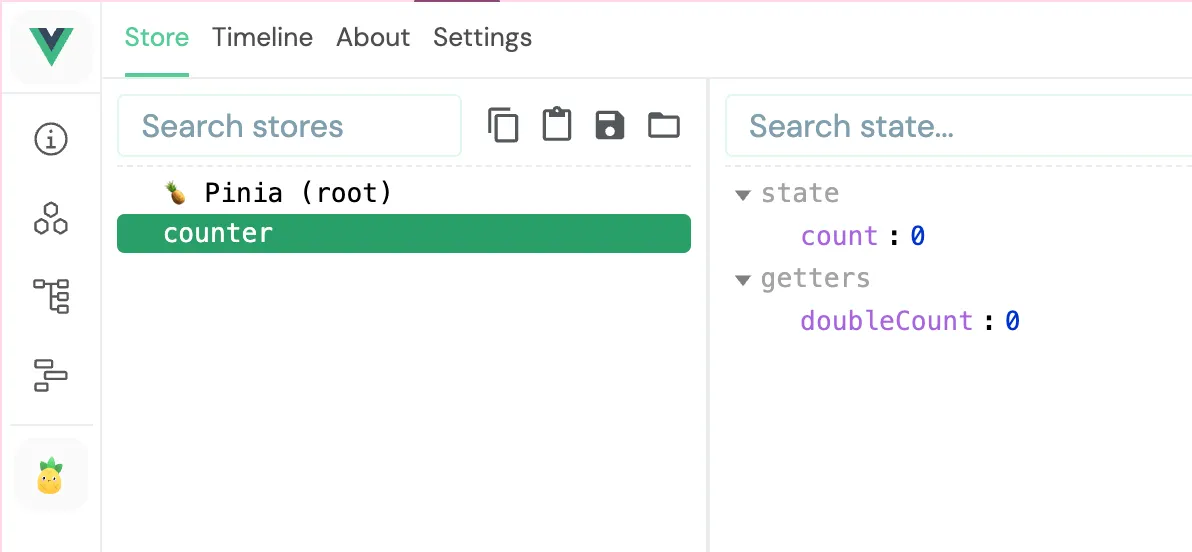Click the Search state input field
This screenshot has height=552, width=1192.
(959, 125)
